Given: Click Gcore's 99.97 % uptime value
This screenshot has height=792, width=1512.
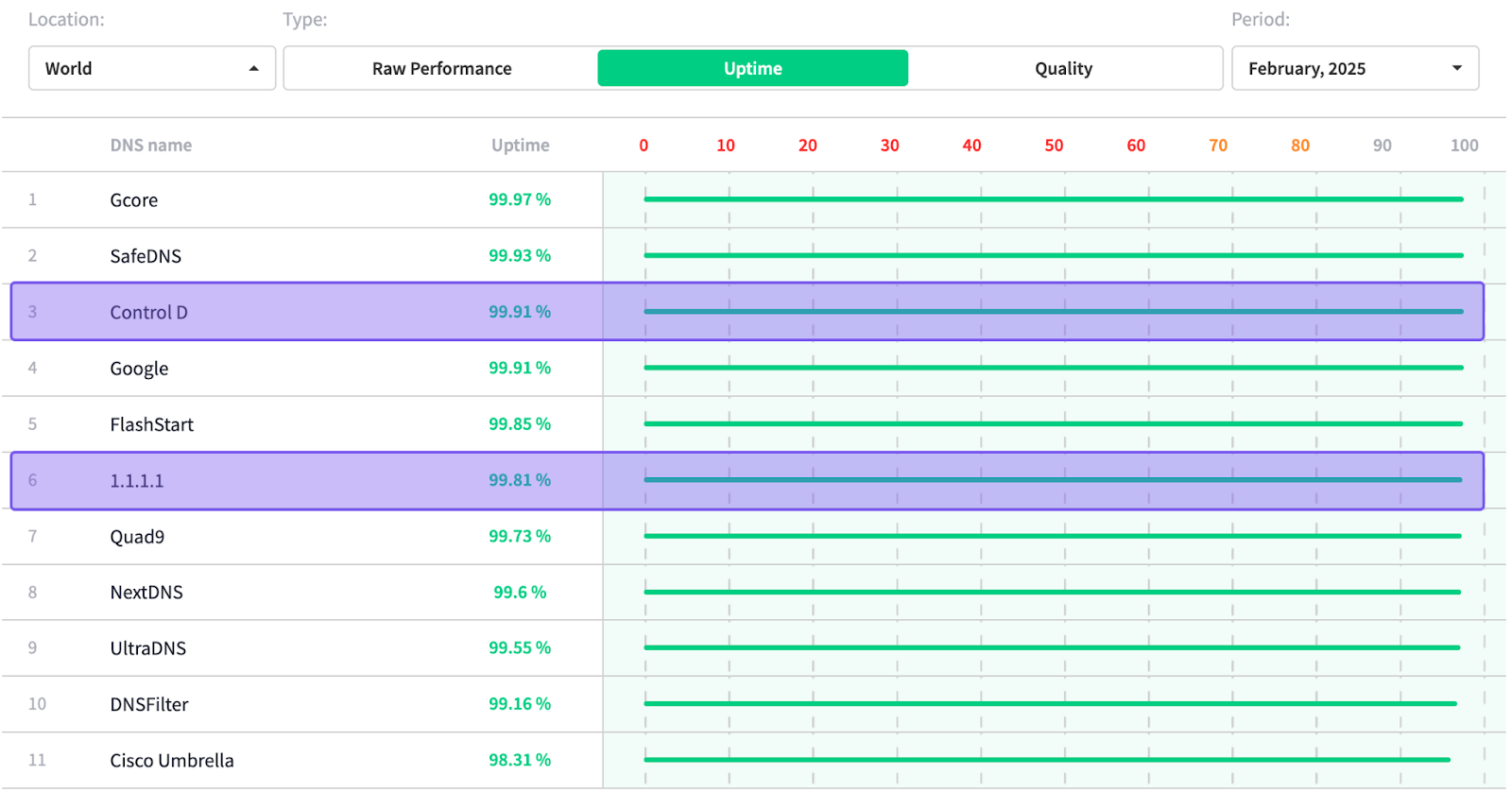Looking at the screenshot, I should point(520,199).
